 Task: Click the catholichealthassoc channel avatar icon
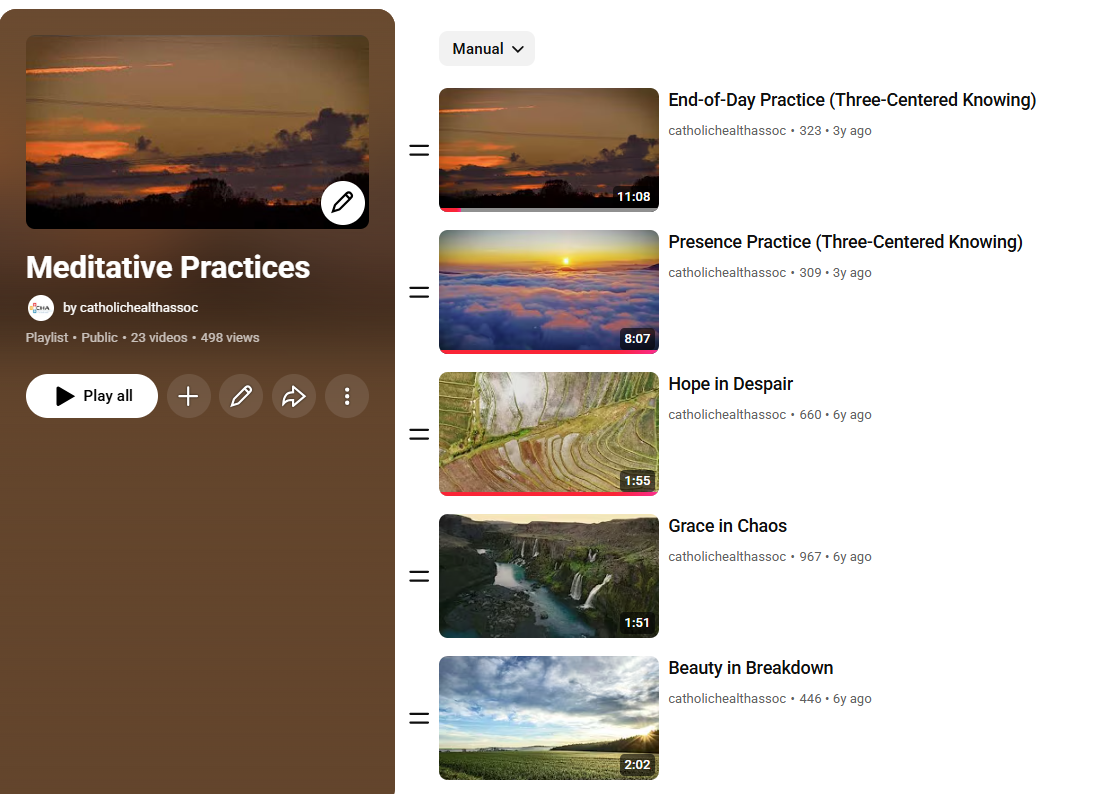pos(40,308)
